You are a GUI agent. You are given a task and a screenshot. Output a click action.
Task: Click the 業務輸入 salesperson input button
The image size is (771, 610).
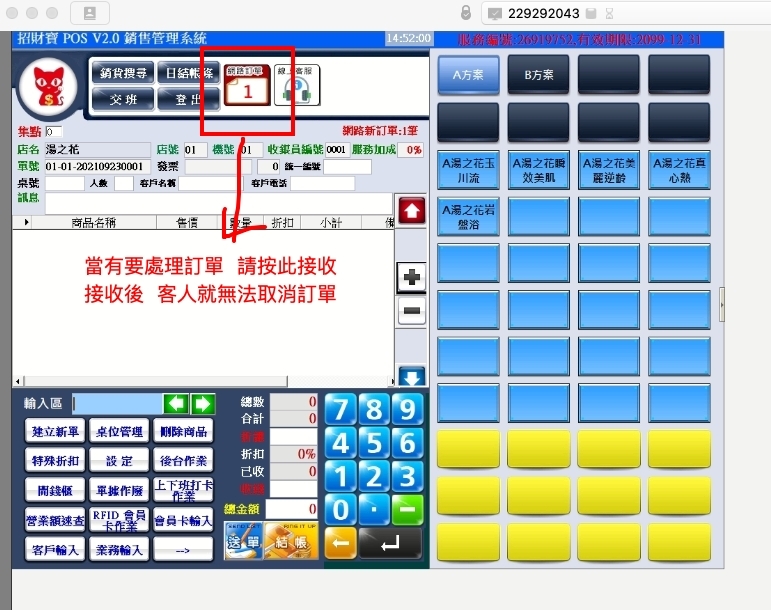click(119, 550)
